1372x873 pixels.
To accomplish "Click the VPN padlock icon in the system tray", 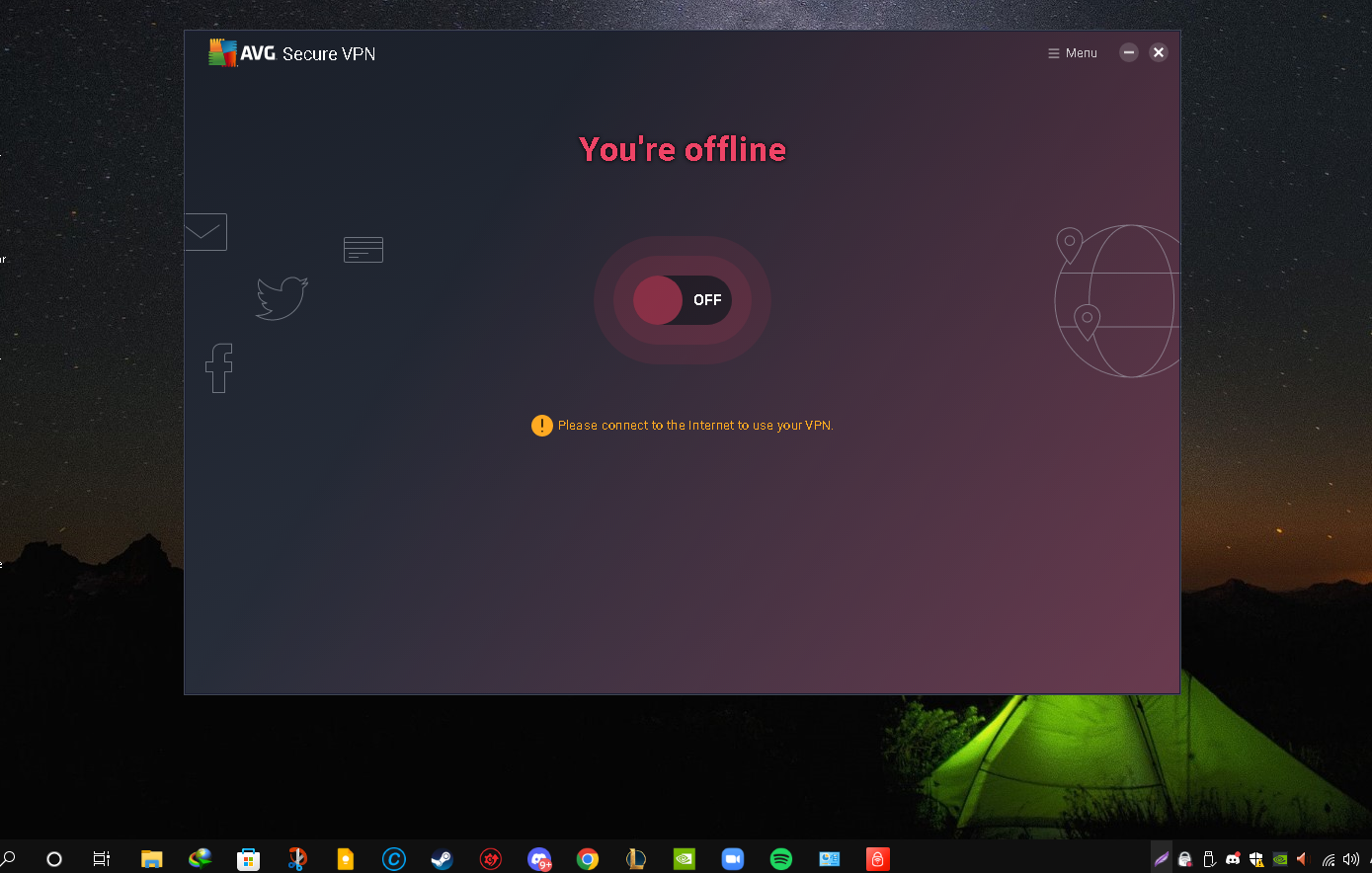I will pyautogui.click(x=1185, y=859).
